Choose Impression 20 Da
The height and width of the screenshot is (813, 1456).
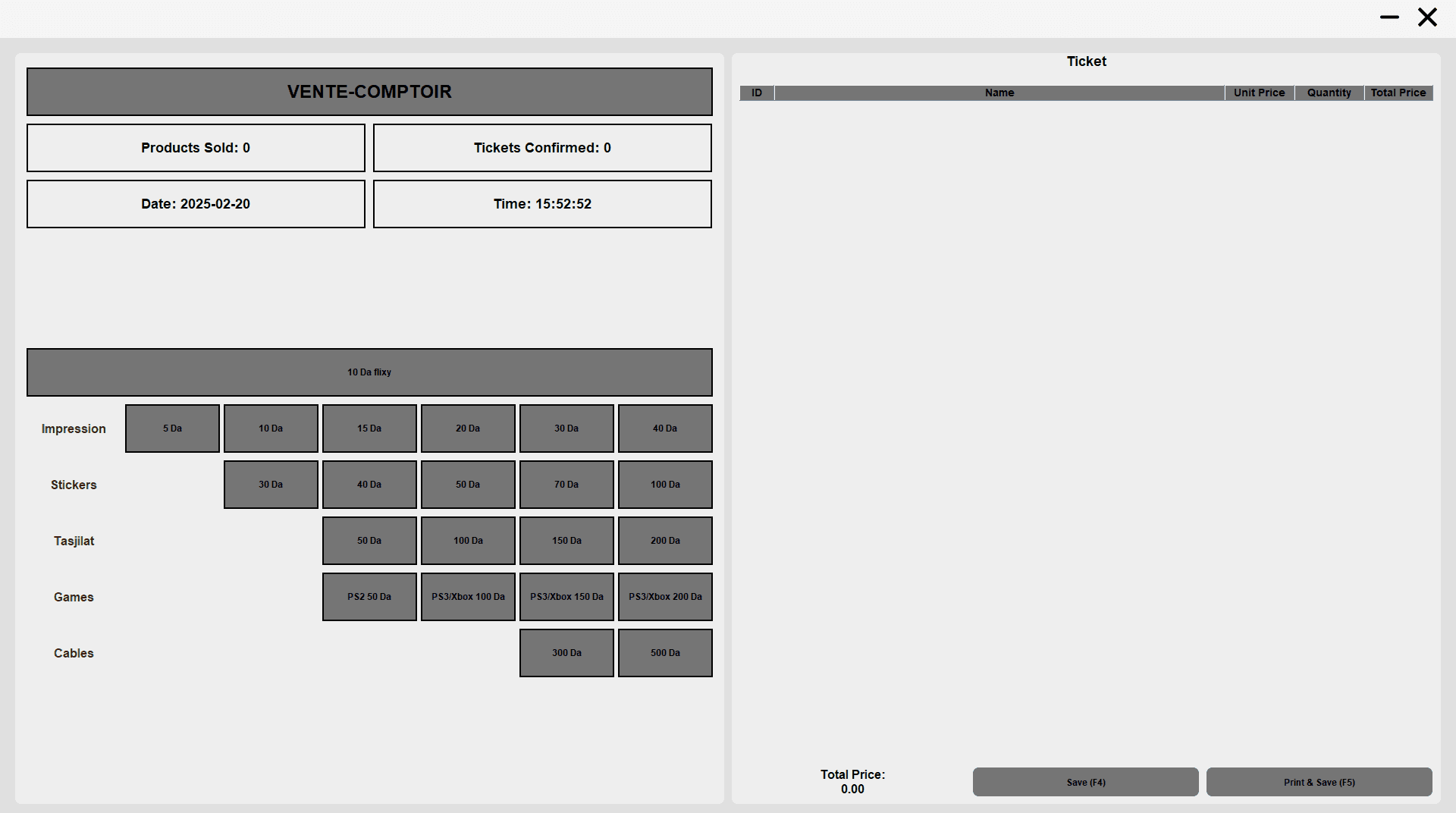[468, 428]
